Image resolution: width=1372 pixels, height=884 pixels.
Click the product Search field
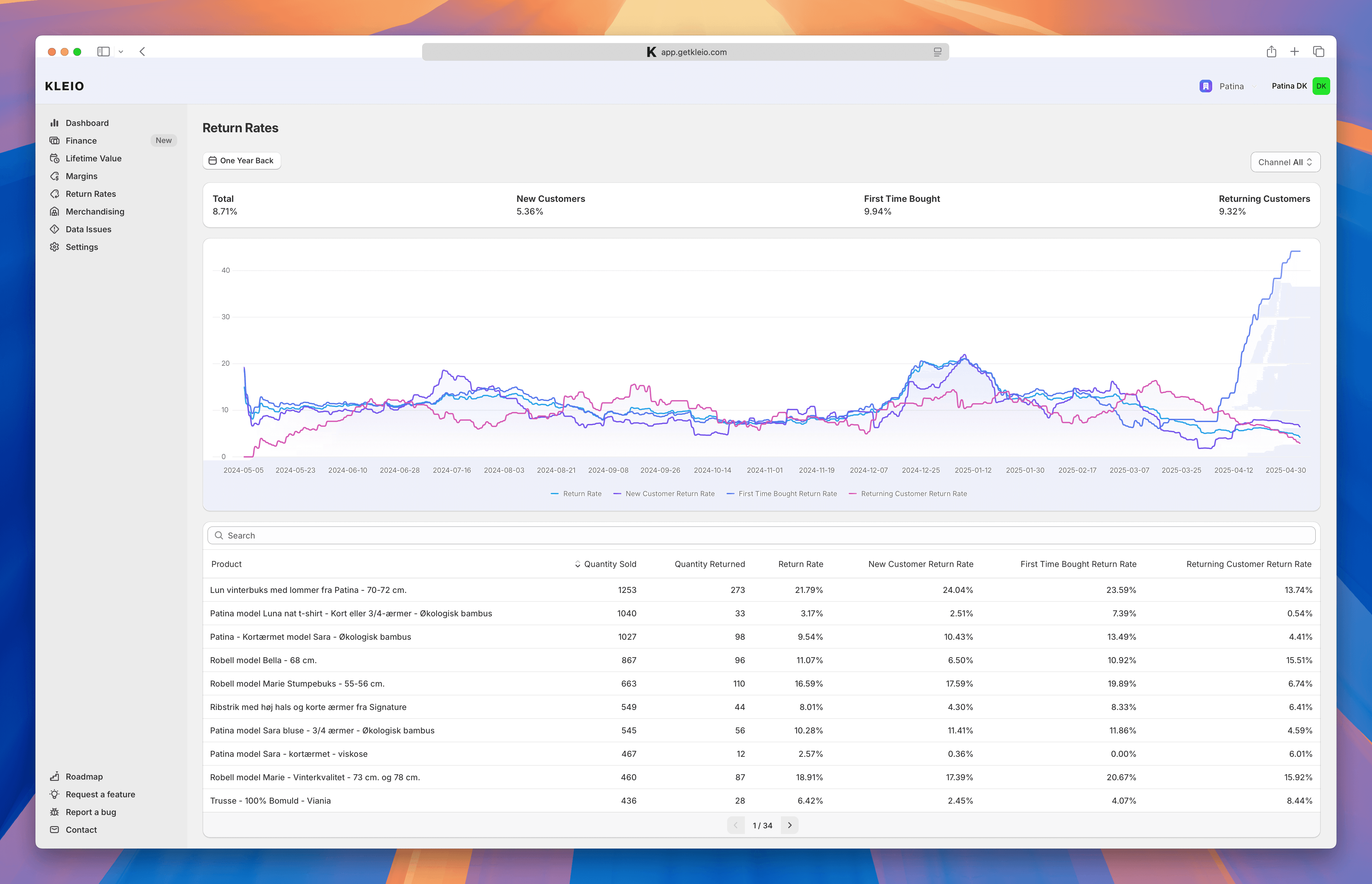tap(761, 536)
